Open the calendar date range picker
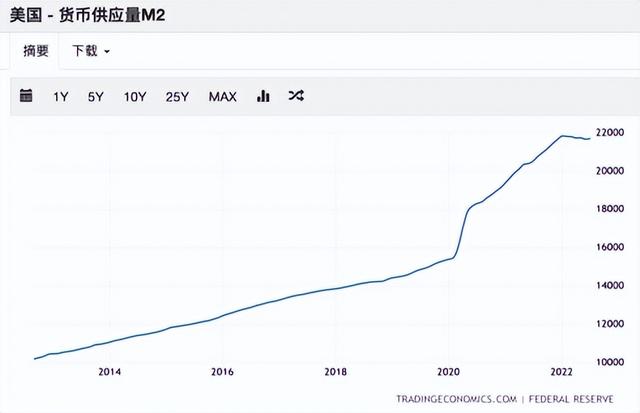Image resolution: width=640 pixels, height=413 pixels. pos(26,95)
